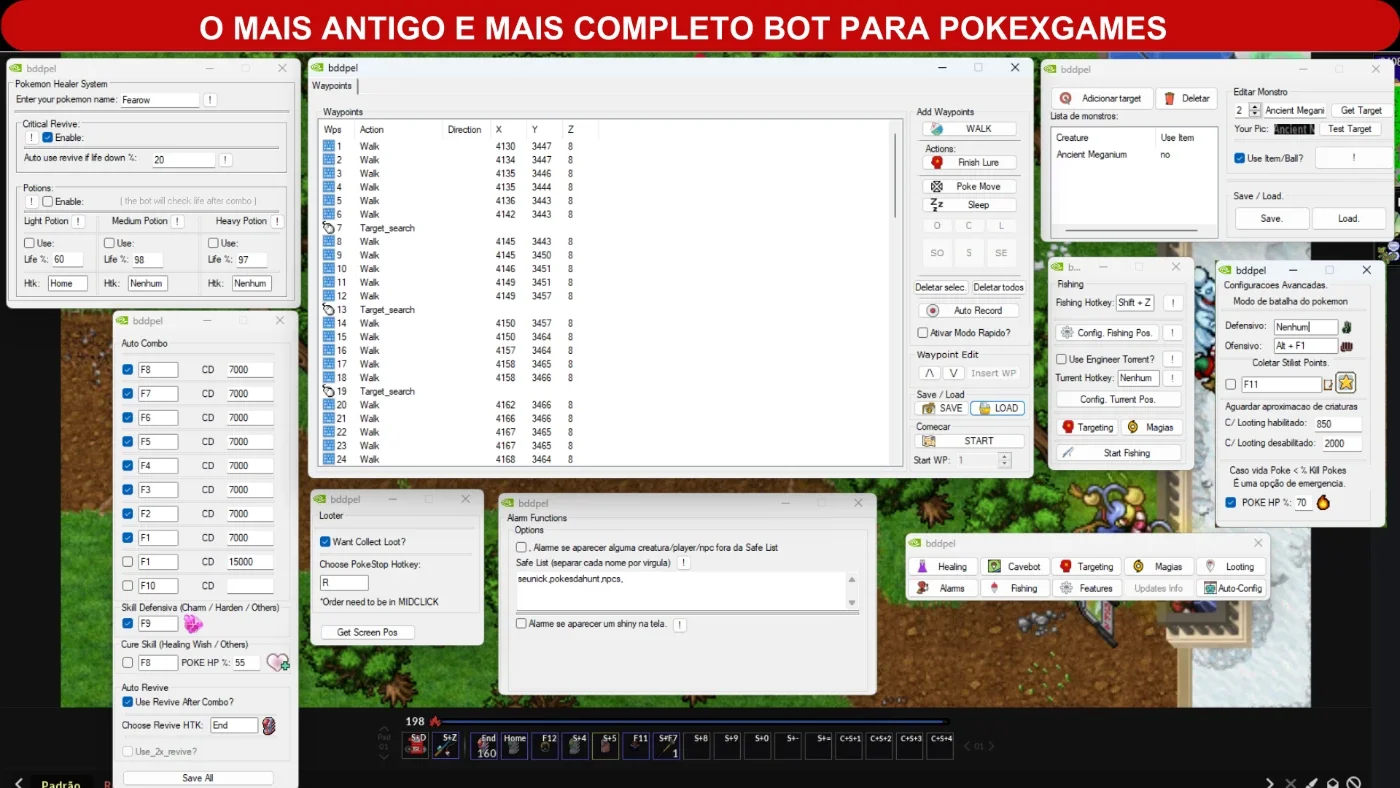Enable alarm for shiny on screen
Screen dimensions: 1400x788
click(x=521, y=624)
